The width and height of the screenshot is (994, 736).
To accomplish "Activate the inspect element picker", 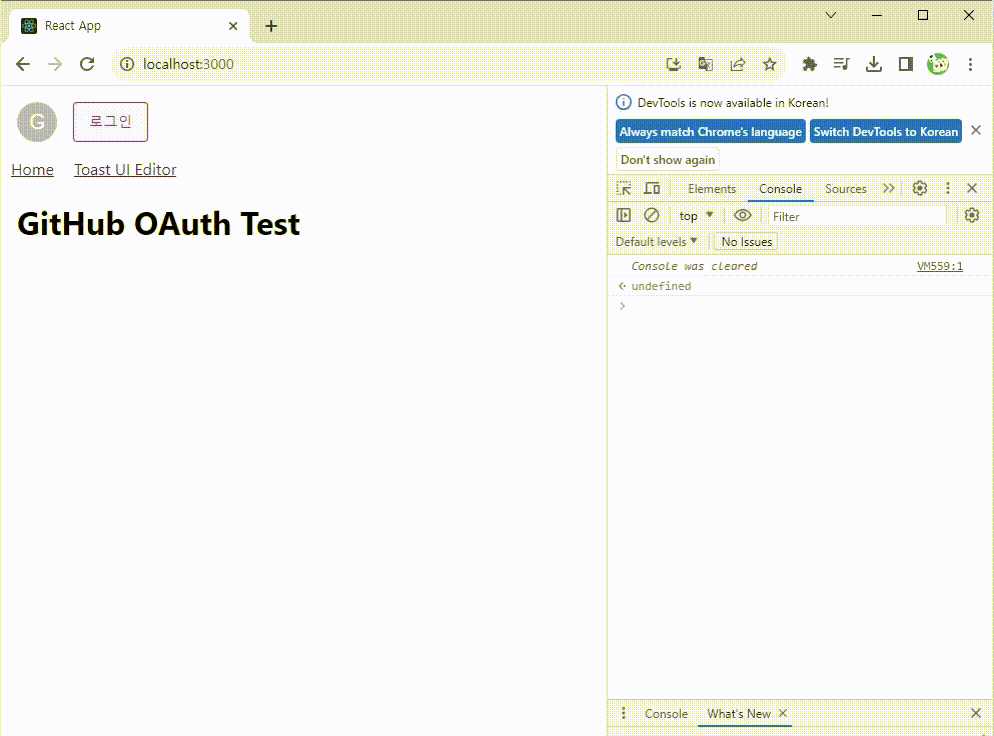I will click(624, 188).
